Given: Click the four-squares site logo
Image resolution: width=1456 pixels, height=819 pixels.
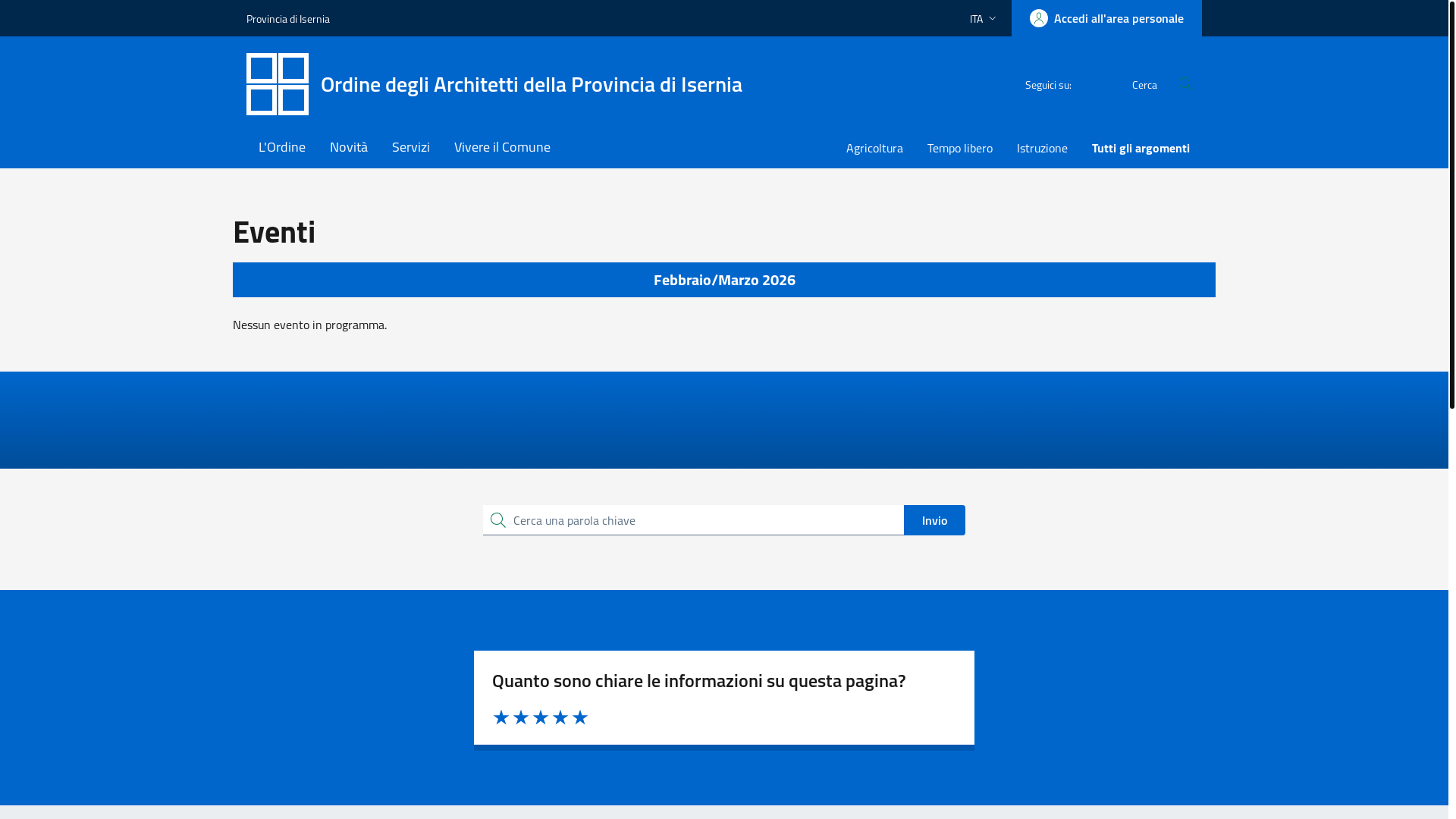Looking at the screenshot, I should pyautogui.click(x=277, y=84).
